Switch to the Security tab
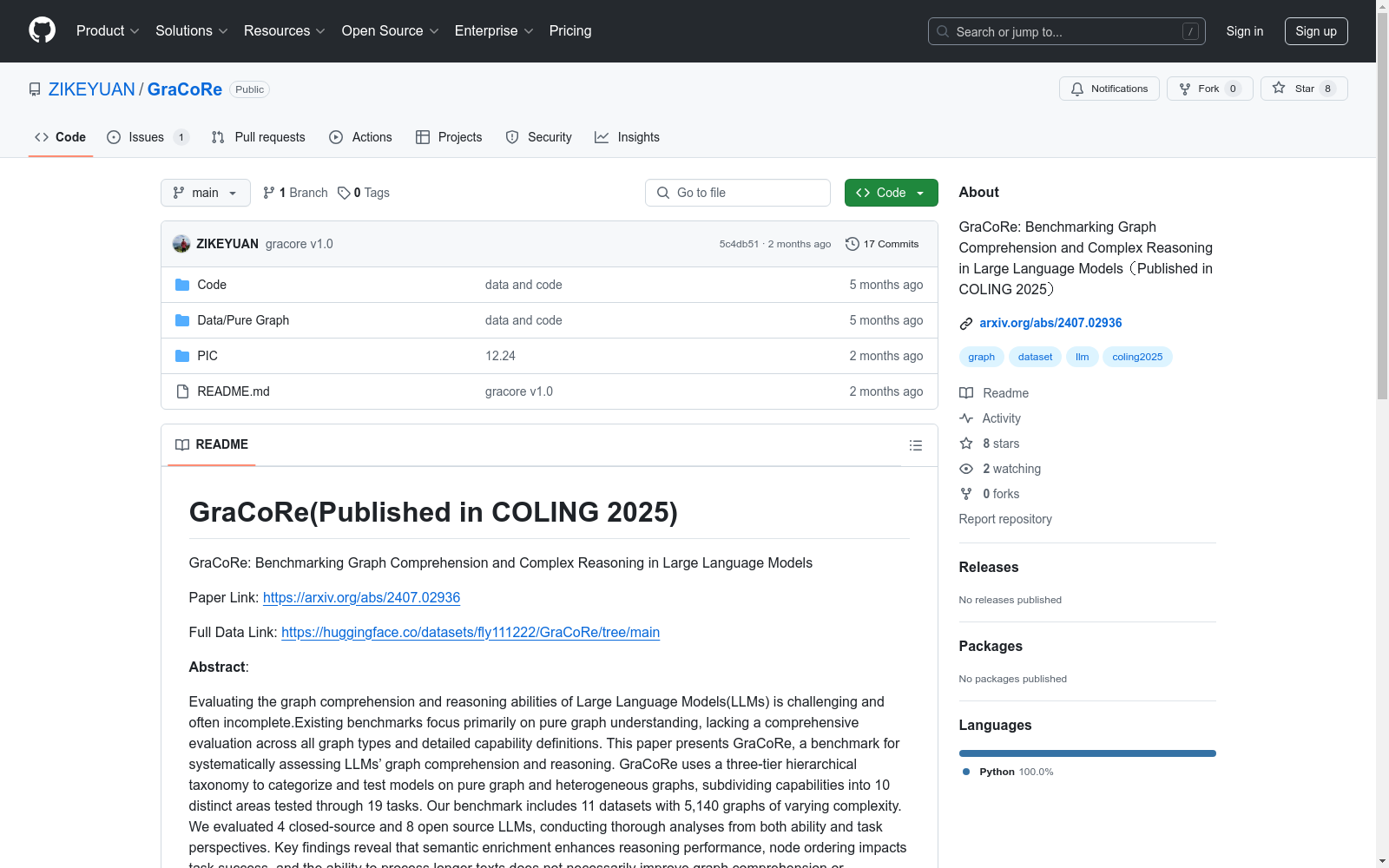Image resolution: width=1389 pixels, height=868 pixels. [x=538, y=137]
